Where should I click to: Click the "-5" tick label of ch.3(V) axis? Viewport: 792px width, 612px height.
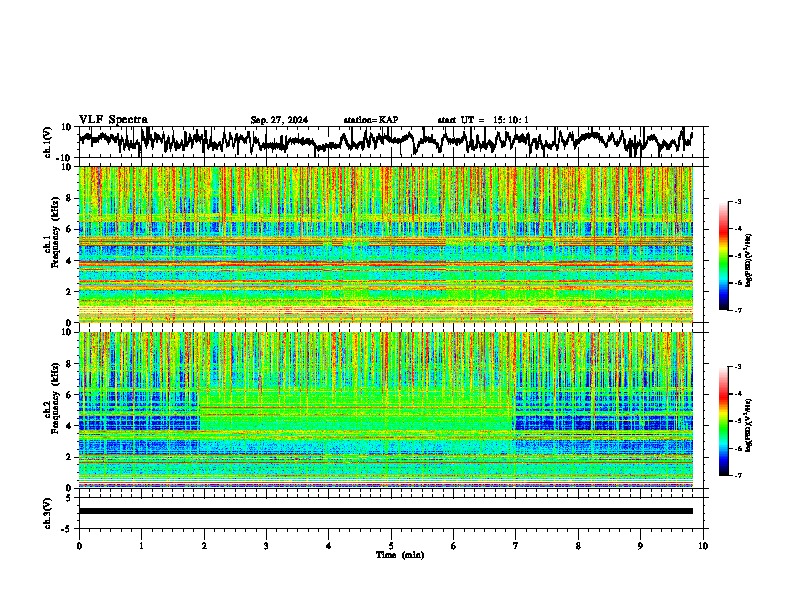[68, 529]
